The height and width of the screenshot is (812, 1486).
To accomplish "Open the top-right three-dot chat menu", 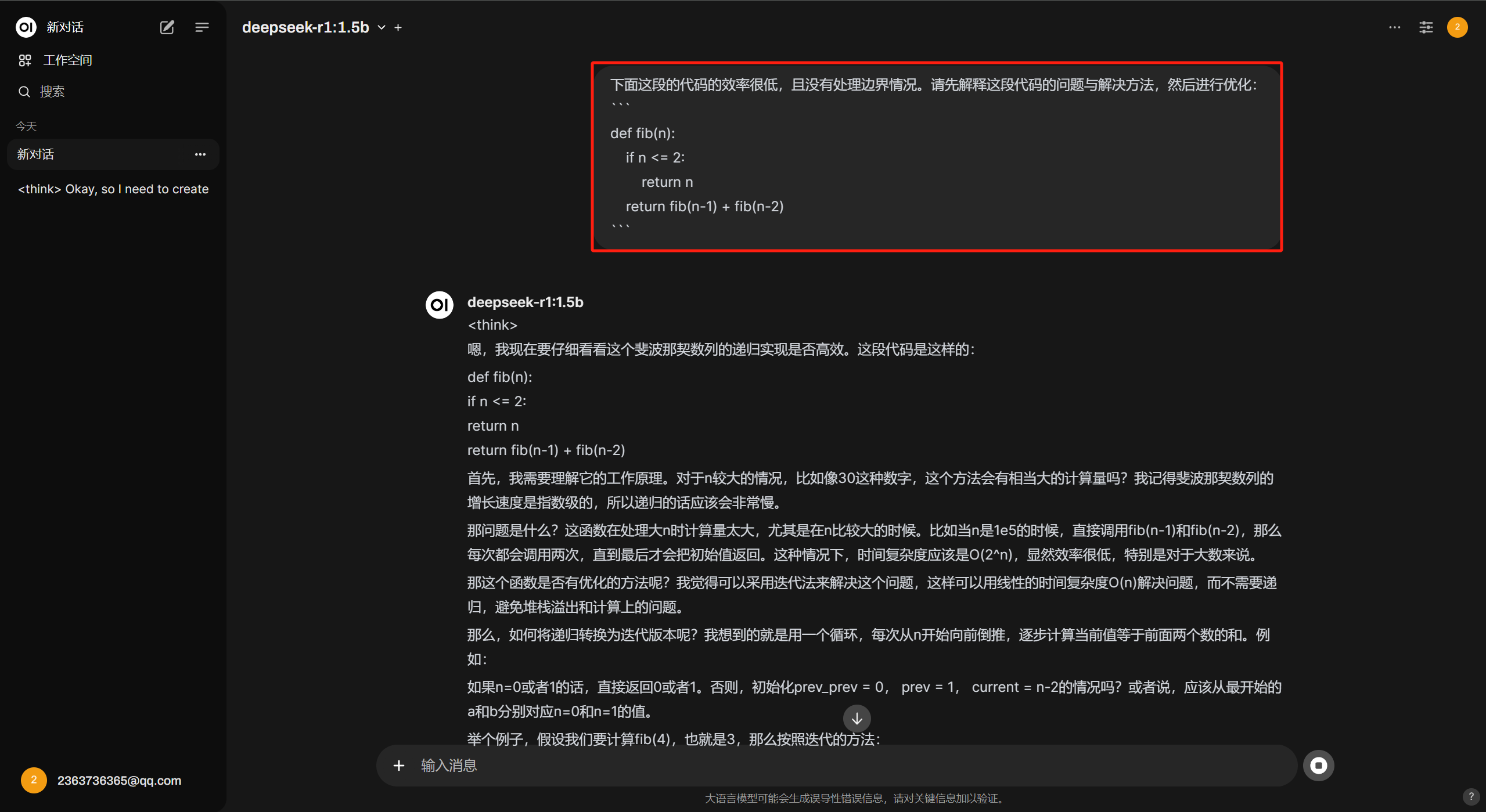I will (1394, 27).
